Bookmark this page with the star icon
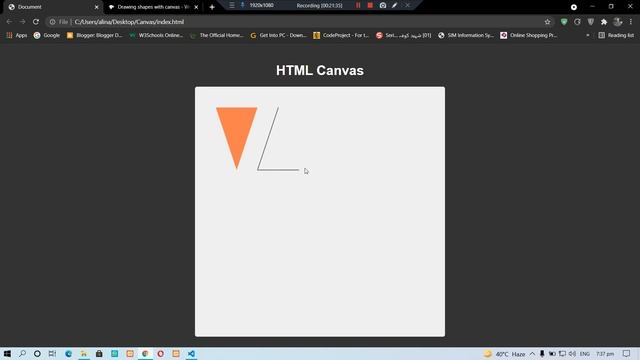 pyautogui.click(x=547, y=22)
